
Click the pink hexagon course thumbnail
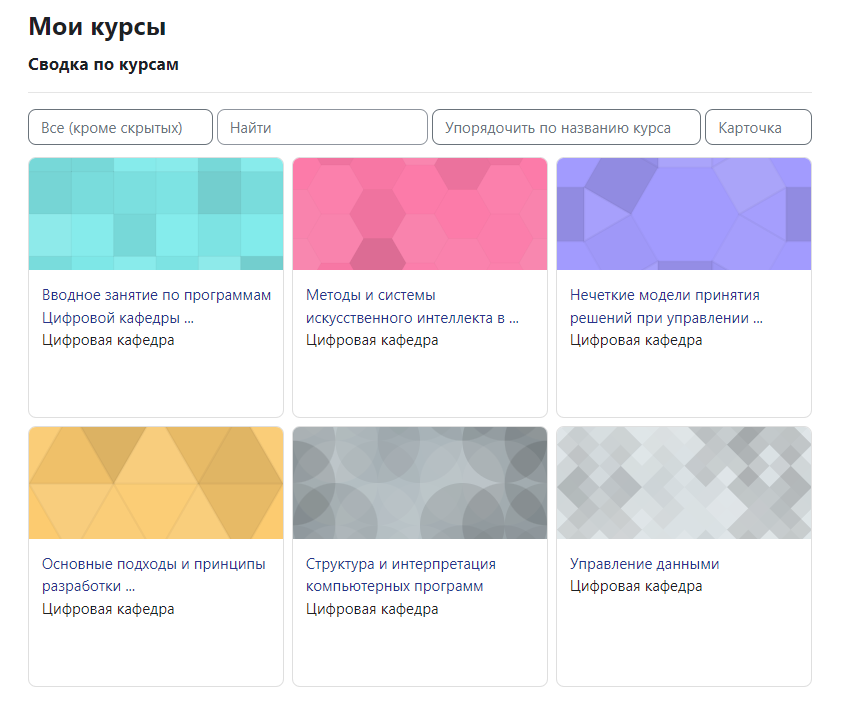[x=420, y=214]
